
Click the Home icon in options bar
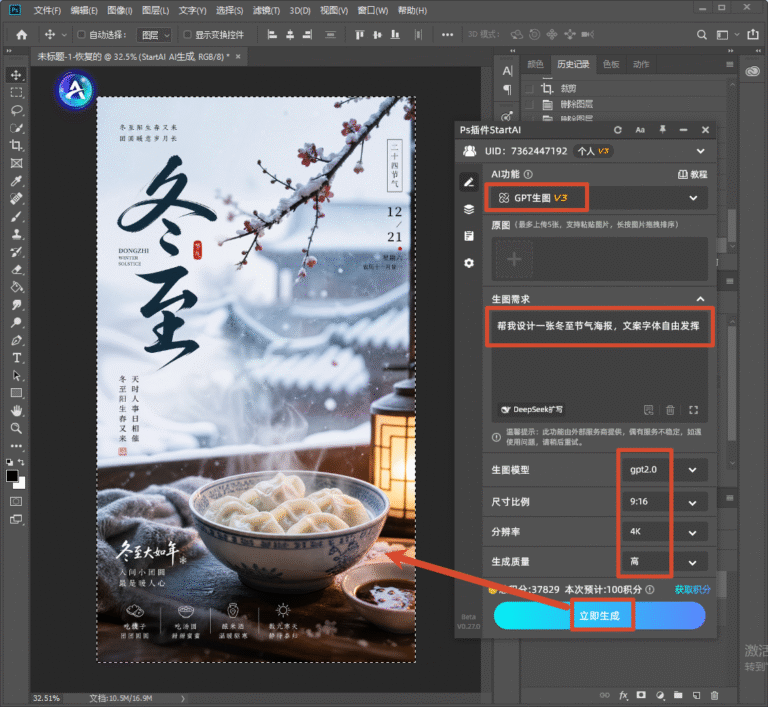click(x=22, y=35)
